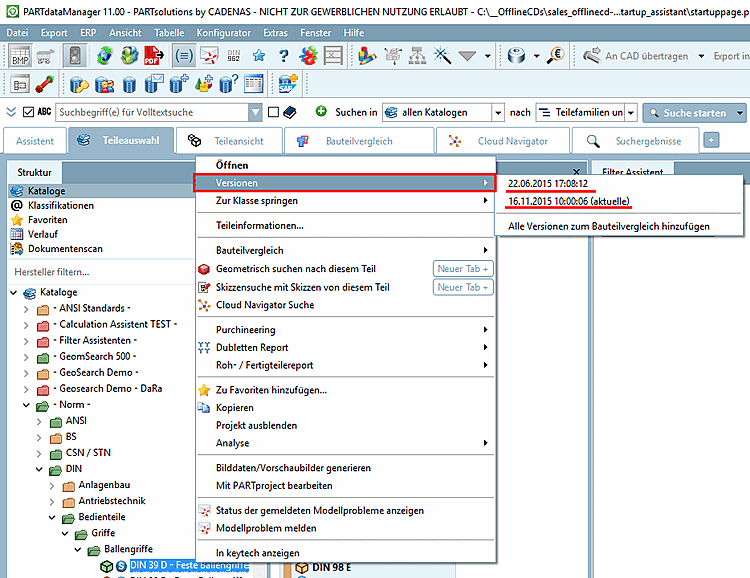Click the Volltextsuche search input field
Screen dimensions: 750x578
pyautogui.click(x=153, y=112)
